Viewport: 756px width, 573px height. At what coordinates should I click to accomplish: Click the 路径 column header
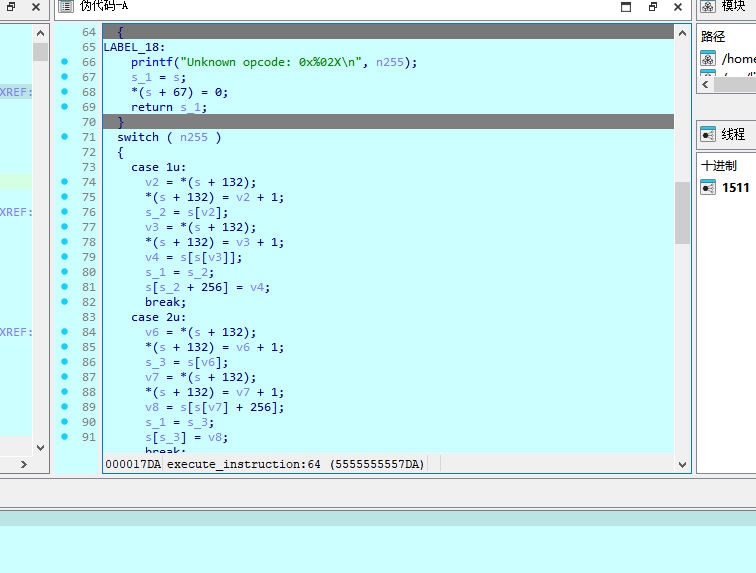pyautogui.click(x=713, y=36)
